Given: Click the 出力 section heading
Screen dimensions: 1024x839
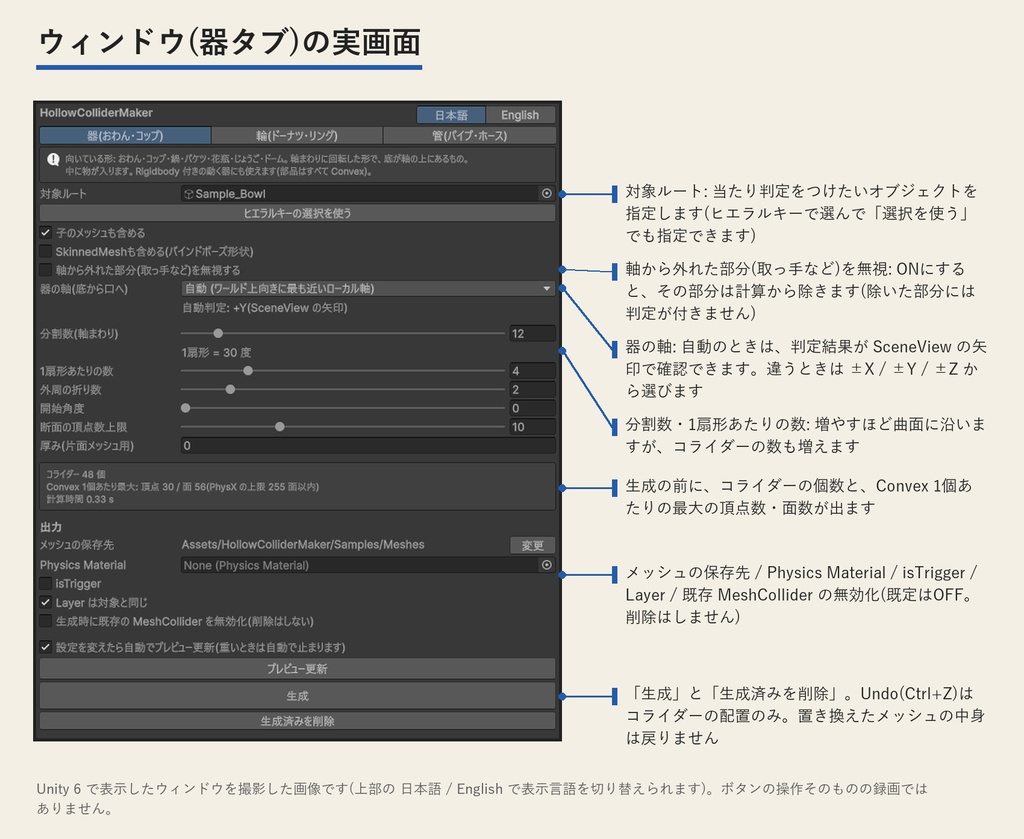Looking at the screenshot, I should coord(51,526).
